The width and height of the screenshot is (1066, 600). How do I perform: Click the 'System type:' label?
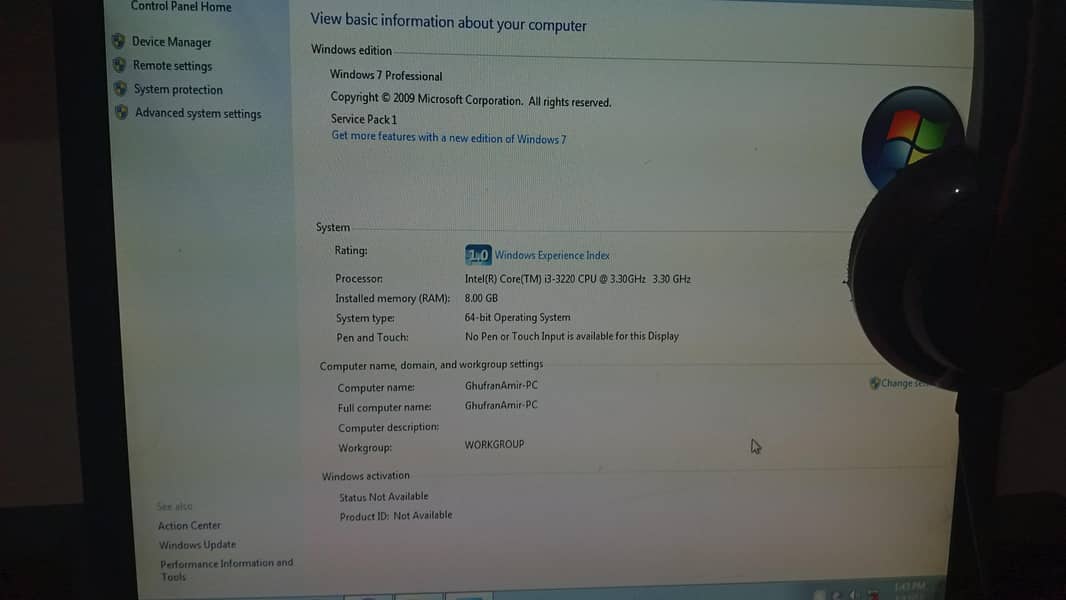click(x=365, y=318)
